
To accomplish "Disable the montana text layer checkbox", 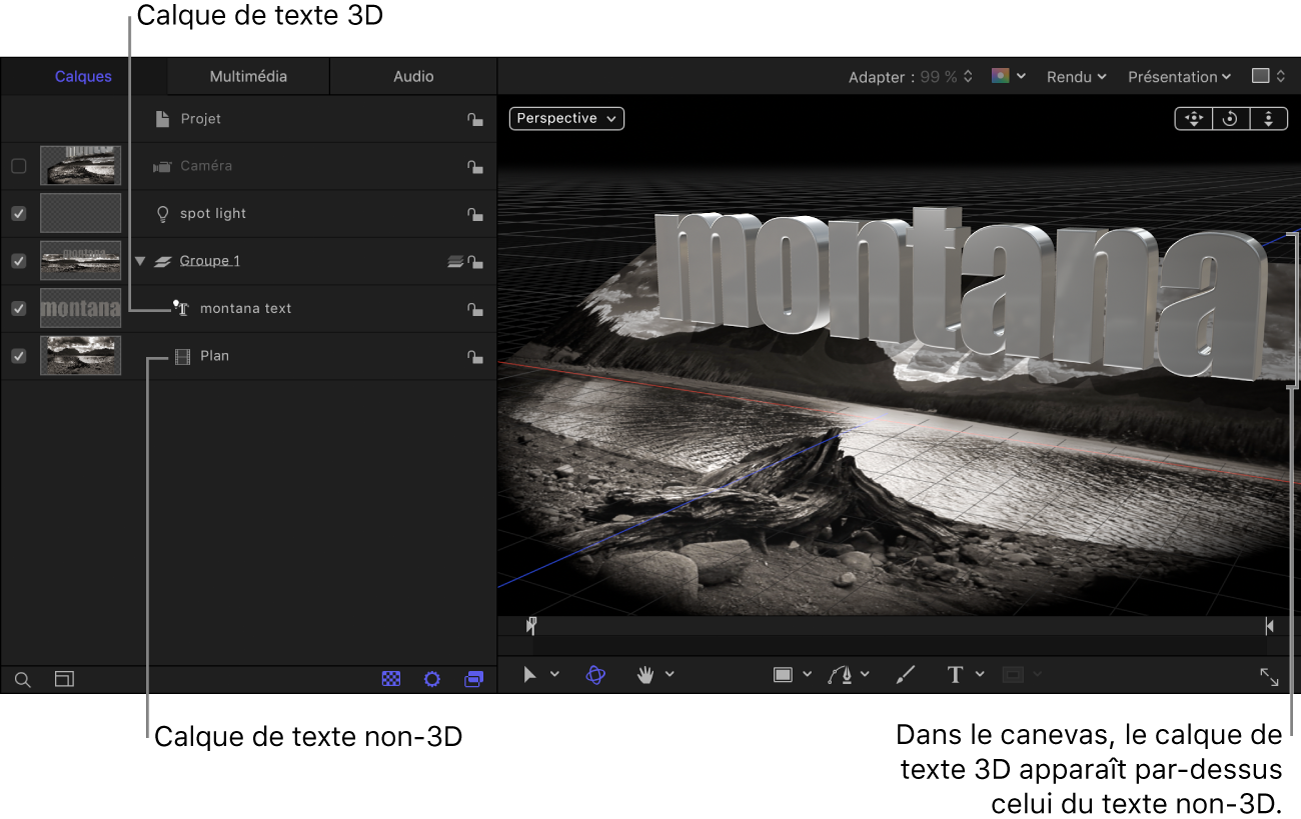I will click(x=18, y=308).
